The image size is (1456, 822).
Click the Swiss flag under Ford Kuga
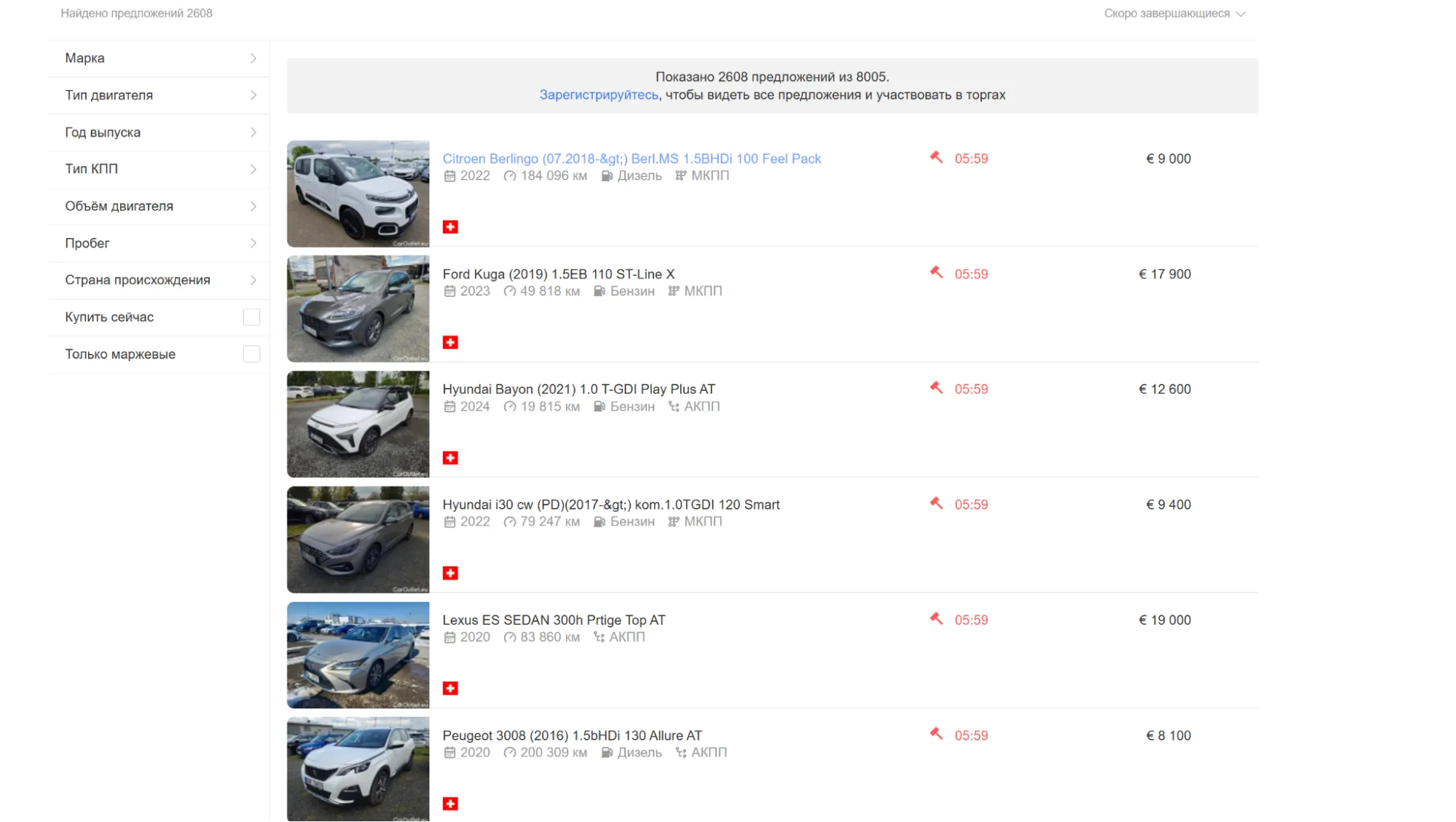[450, 342]
